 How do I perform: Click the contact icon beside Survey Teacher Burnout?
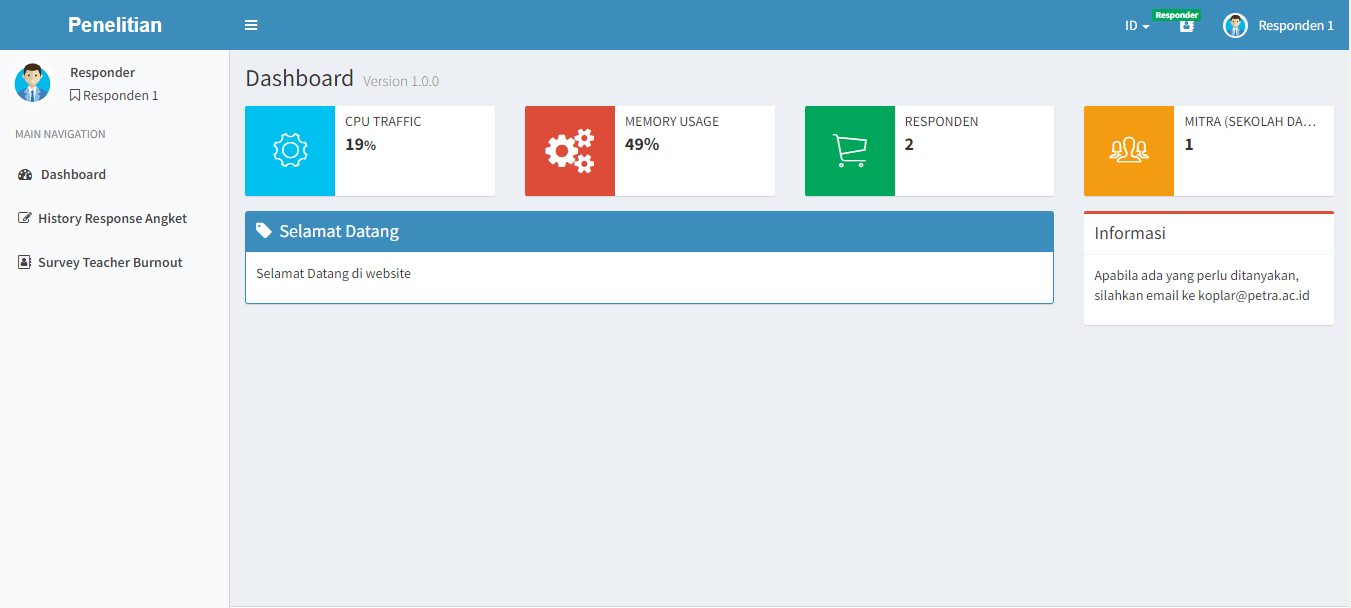pos(25,263)
